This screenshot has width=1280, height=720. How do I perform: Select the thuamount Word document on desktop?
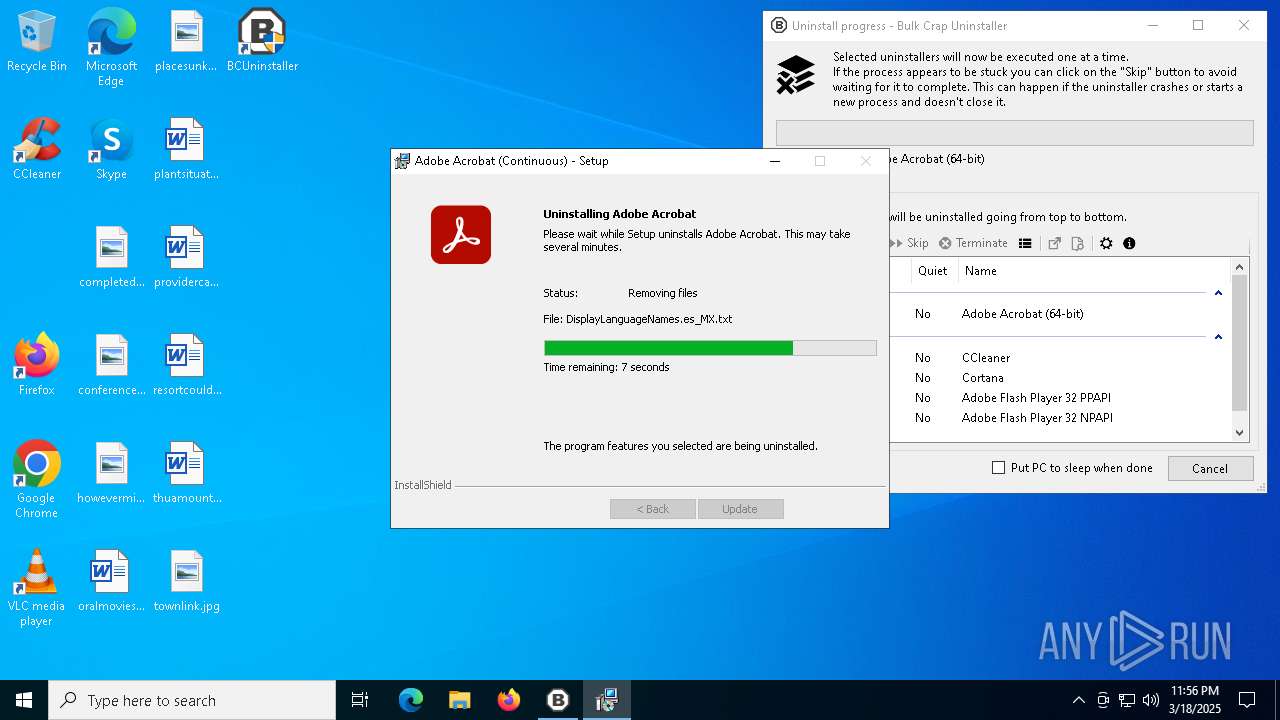(x=187, y=474)
